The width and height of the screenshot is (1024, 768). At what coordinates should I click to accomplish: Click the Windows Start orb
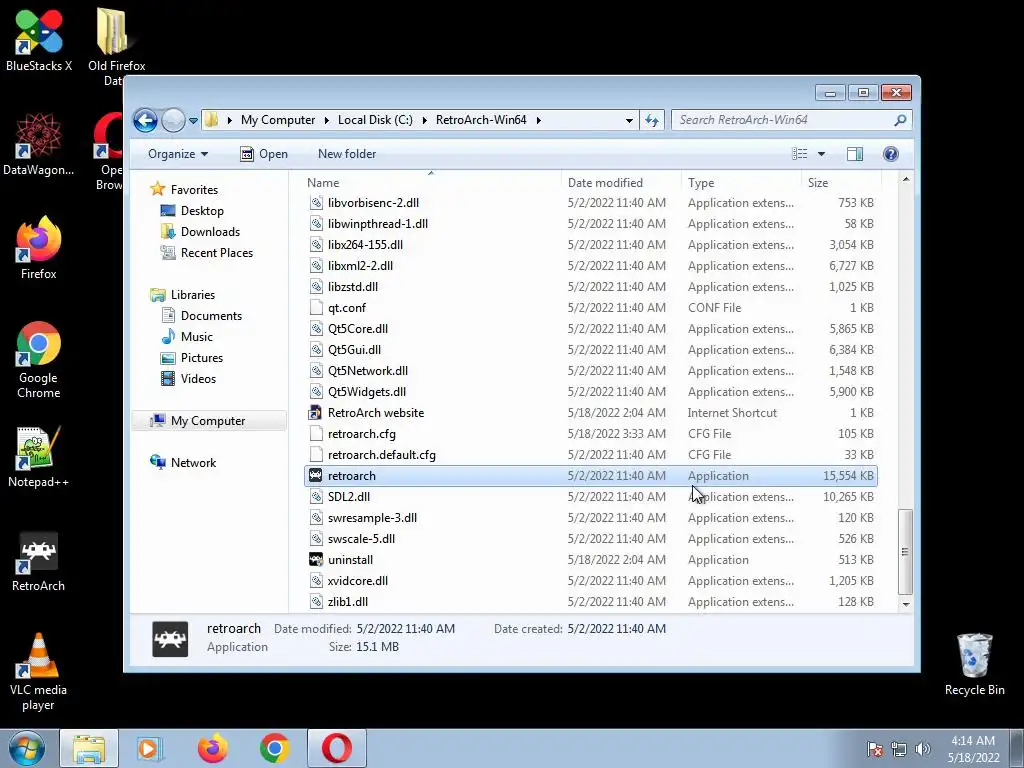(x=27, y=748)
